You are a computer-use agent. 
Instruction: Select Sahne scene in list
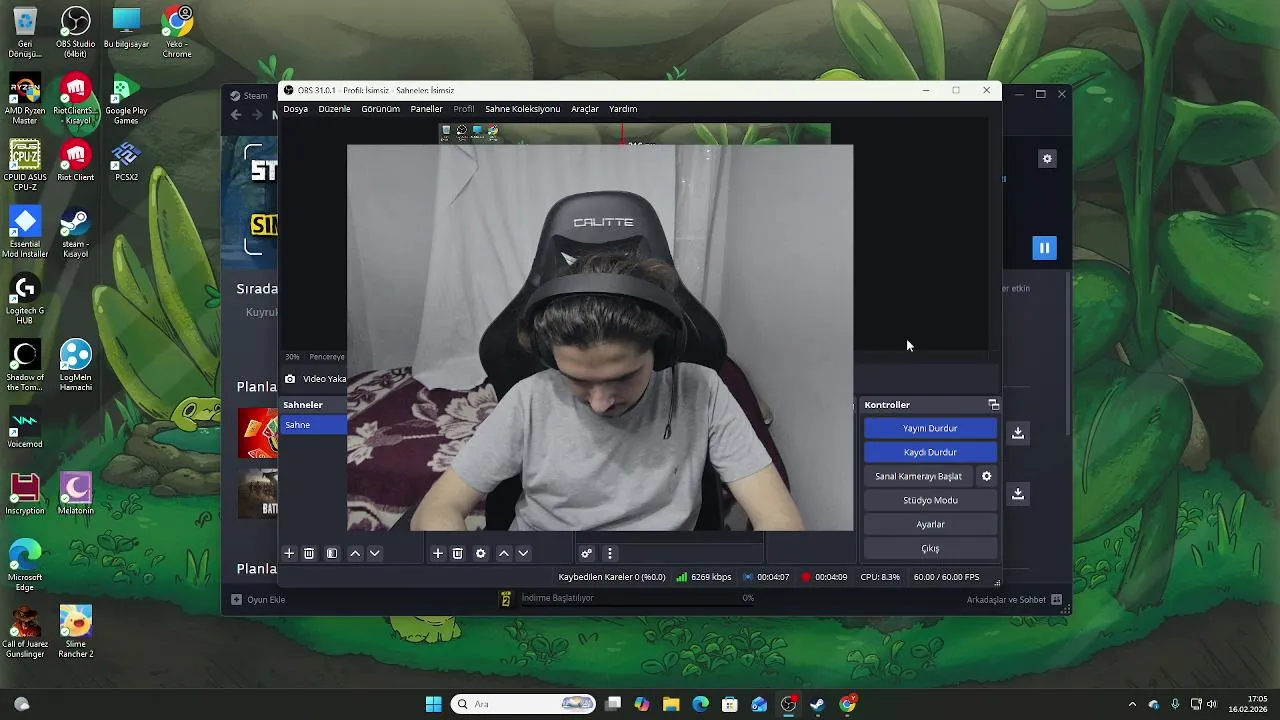[314, 425]
